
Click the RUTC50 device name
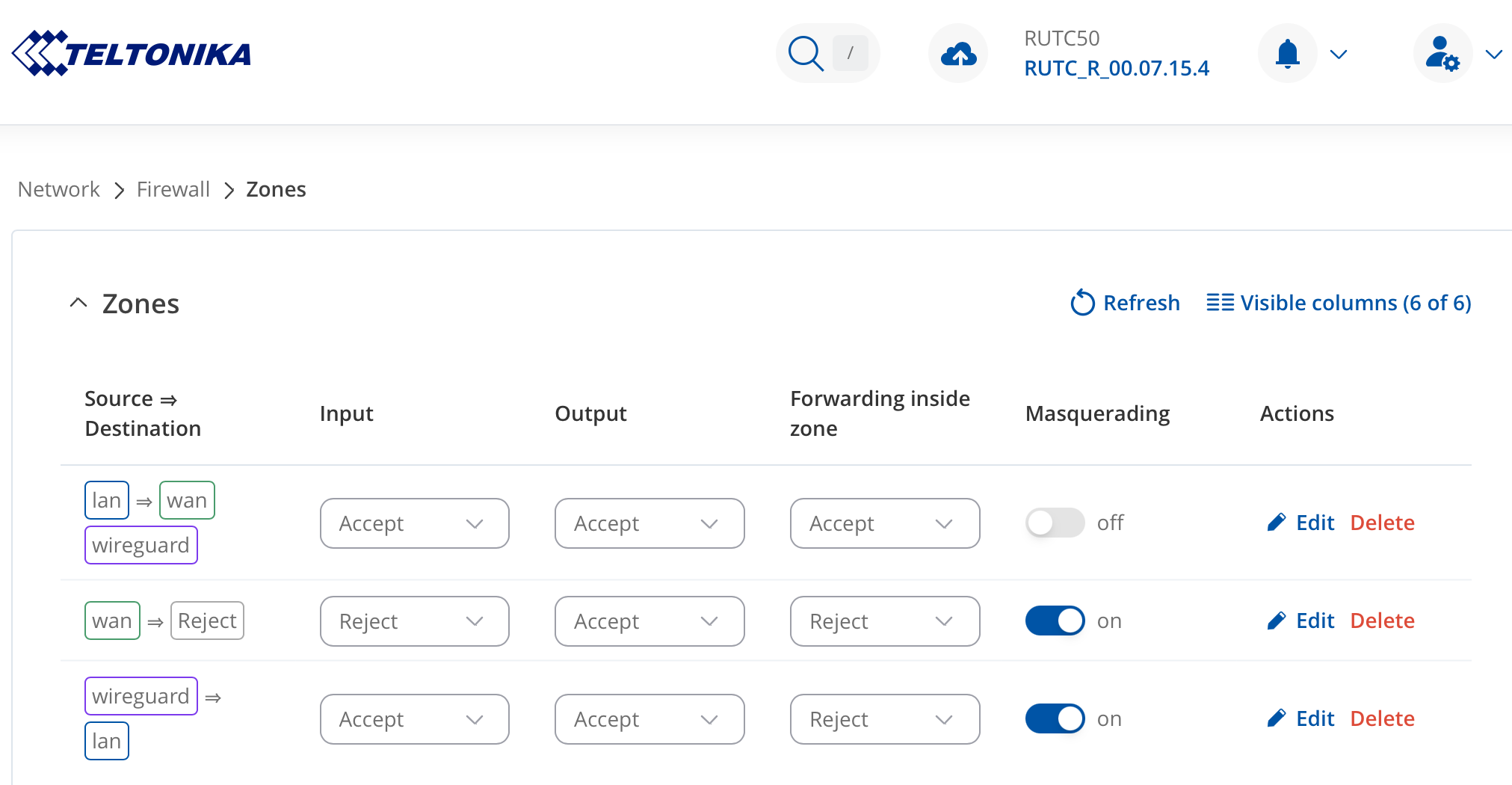click(x=1061, y=38)
